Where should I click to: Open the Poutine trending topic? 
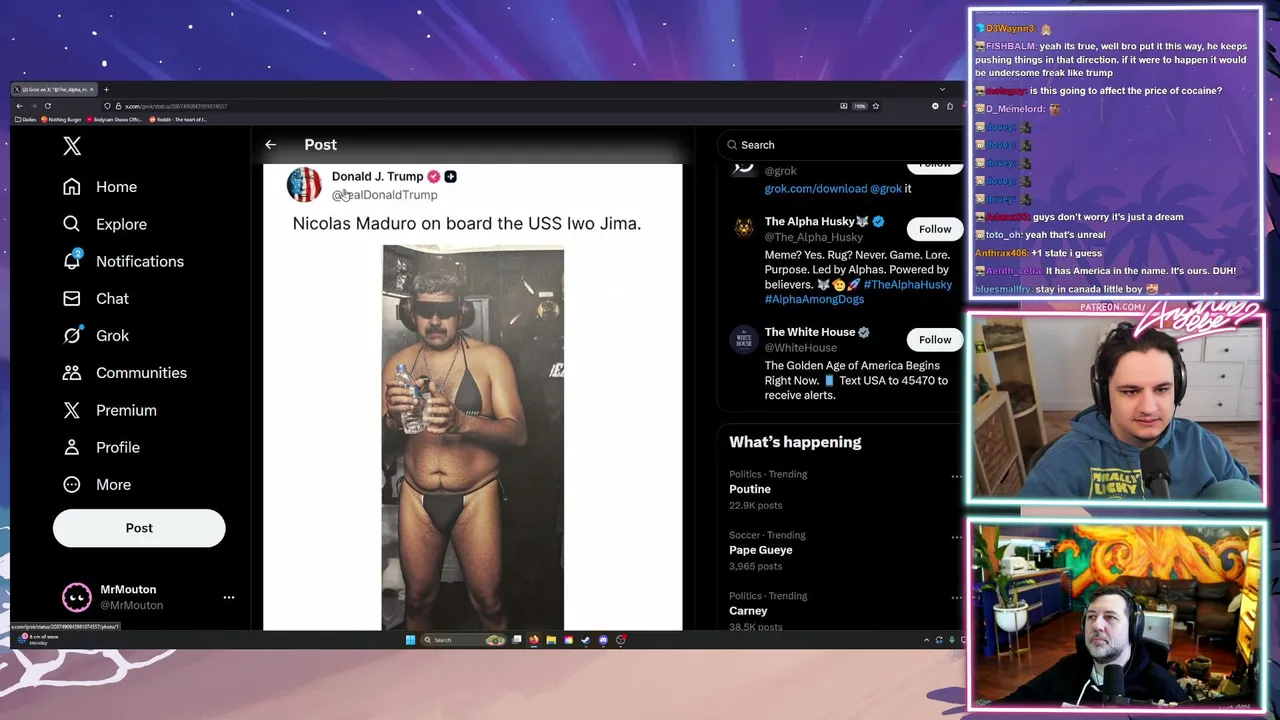(750, 489)
